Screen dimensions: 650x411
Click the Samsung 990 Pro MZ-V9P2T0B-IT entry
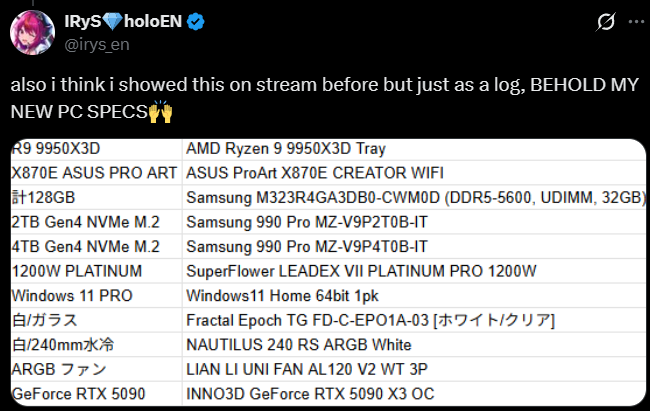[307, 222]
